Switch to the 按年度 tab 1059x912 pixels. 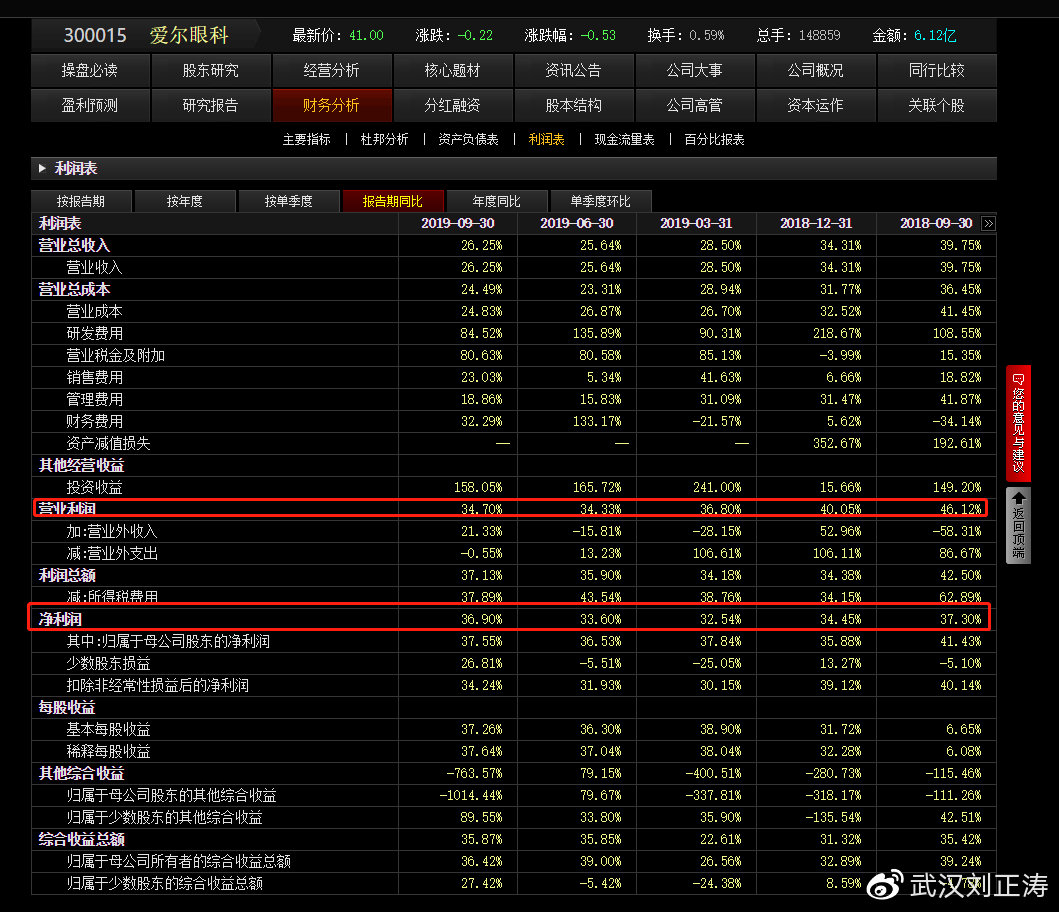(x=185, y=201)
